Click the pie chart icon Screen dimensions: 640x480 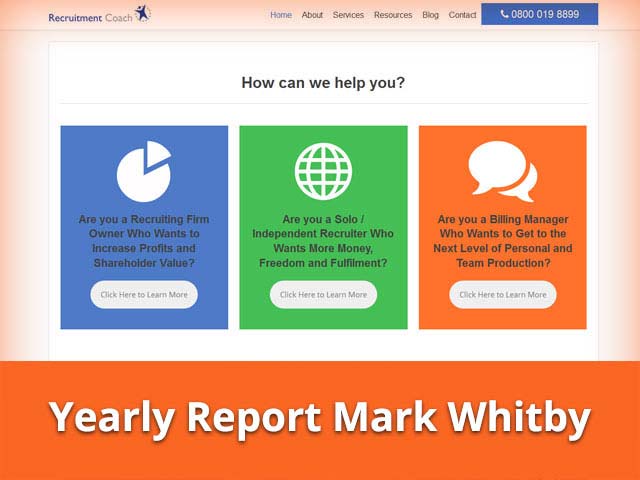point(143,172)
